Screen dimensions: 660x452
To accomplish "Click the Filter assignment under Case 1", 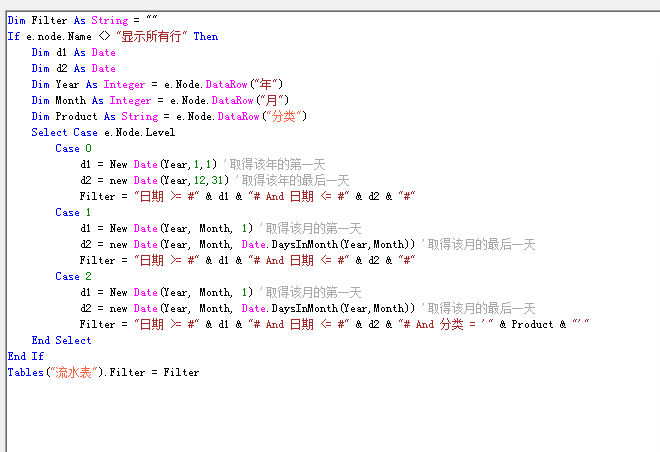I will click(x=248, y=260).
